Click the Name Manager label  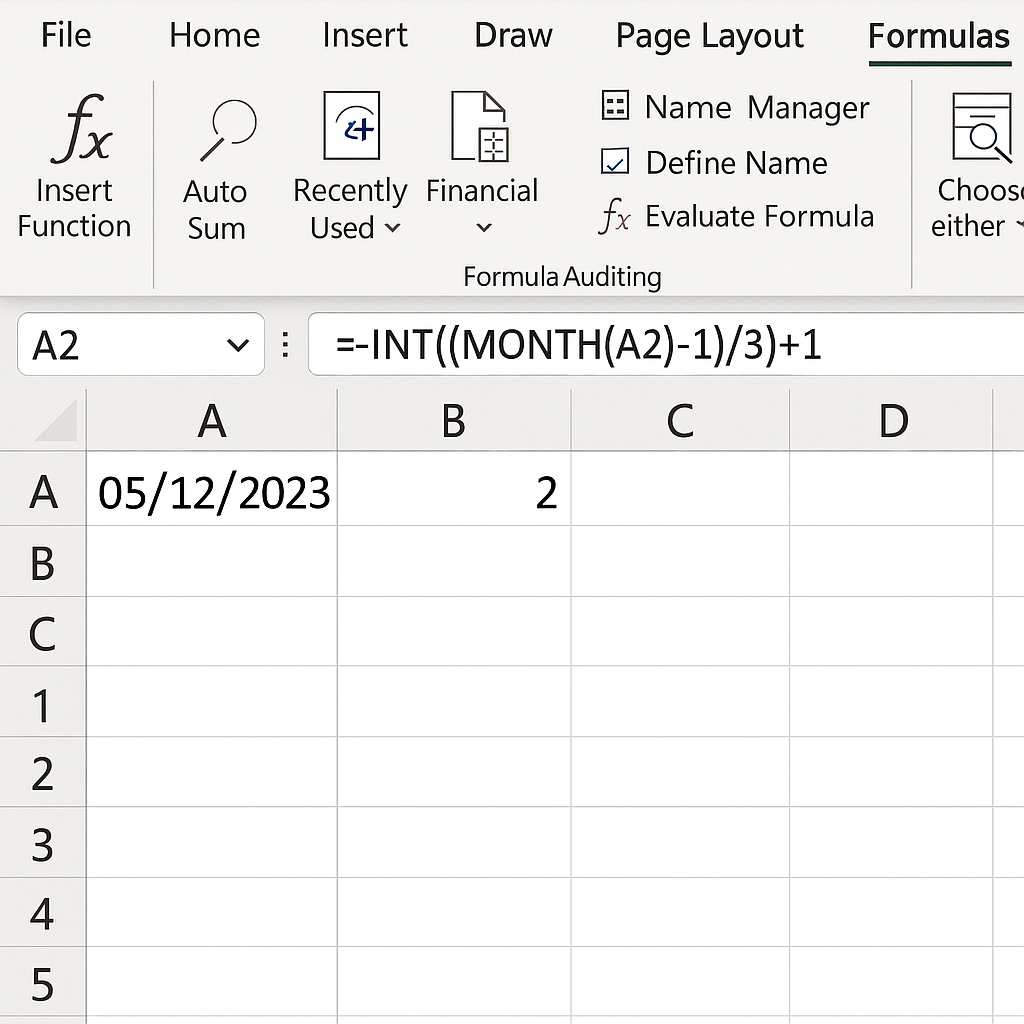pyautogui.click(x=757, y=107)
